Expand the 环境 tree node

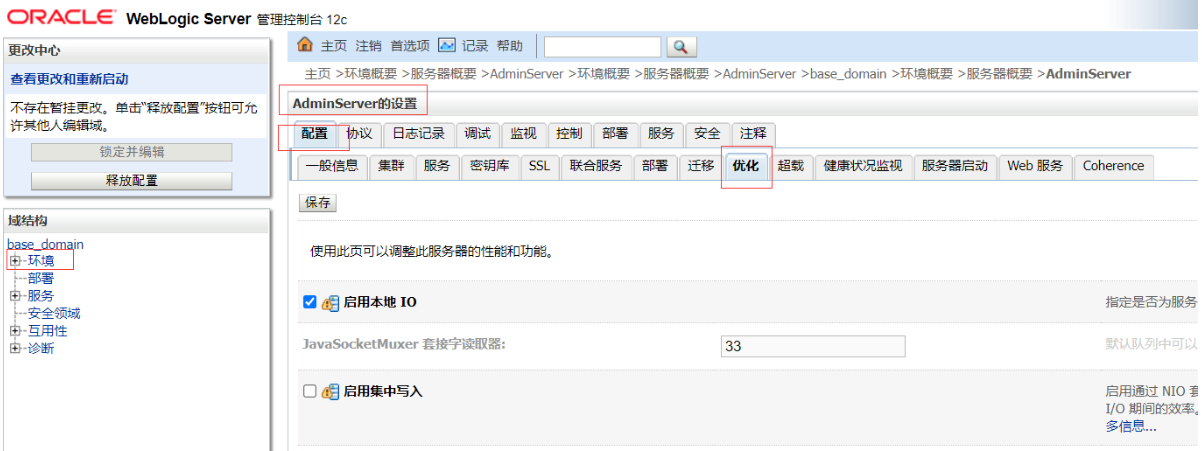coord(15,261)
